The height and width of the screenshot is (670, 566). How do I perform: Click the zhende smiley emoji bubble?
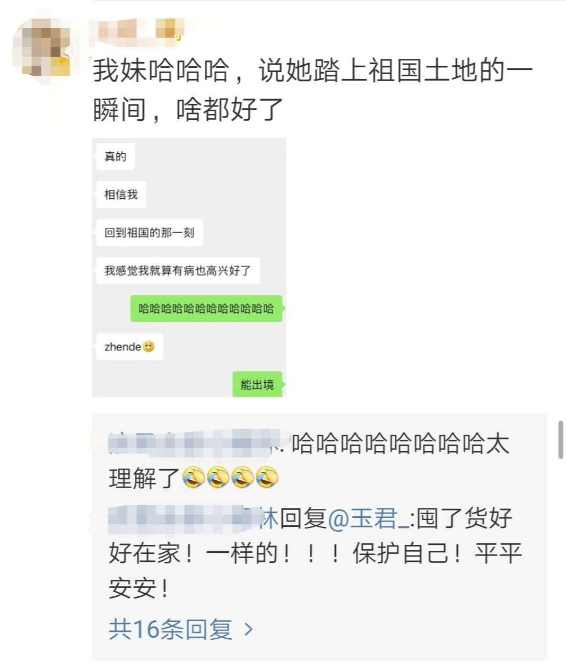click(x=129, y=347)
